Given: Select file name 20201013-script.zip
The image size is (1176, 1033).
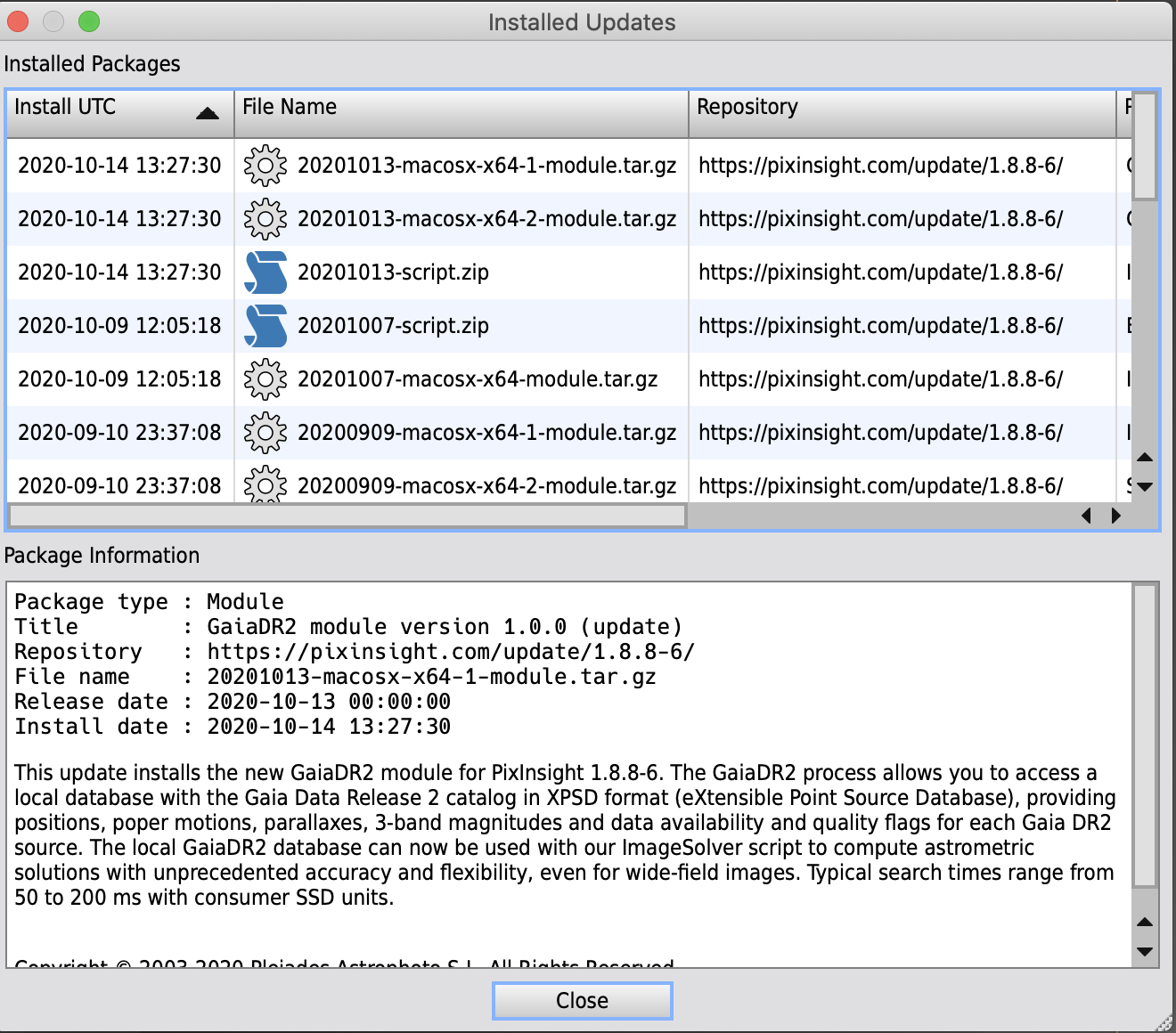Looking at the screenshot, I should pyautogui.click(x=393, y=272).
